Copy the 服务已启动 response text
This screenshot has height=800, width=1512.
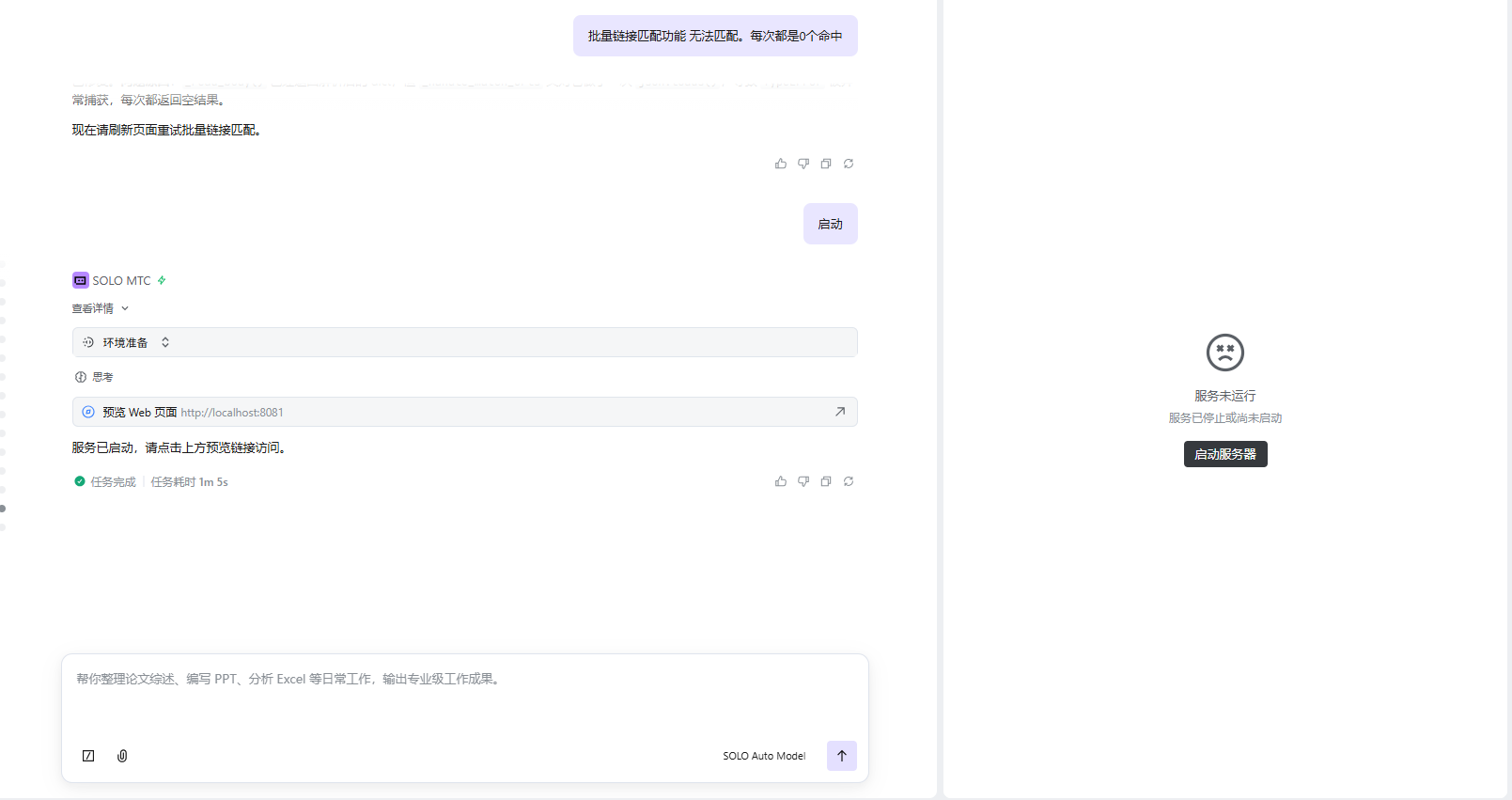pos(826,481)
